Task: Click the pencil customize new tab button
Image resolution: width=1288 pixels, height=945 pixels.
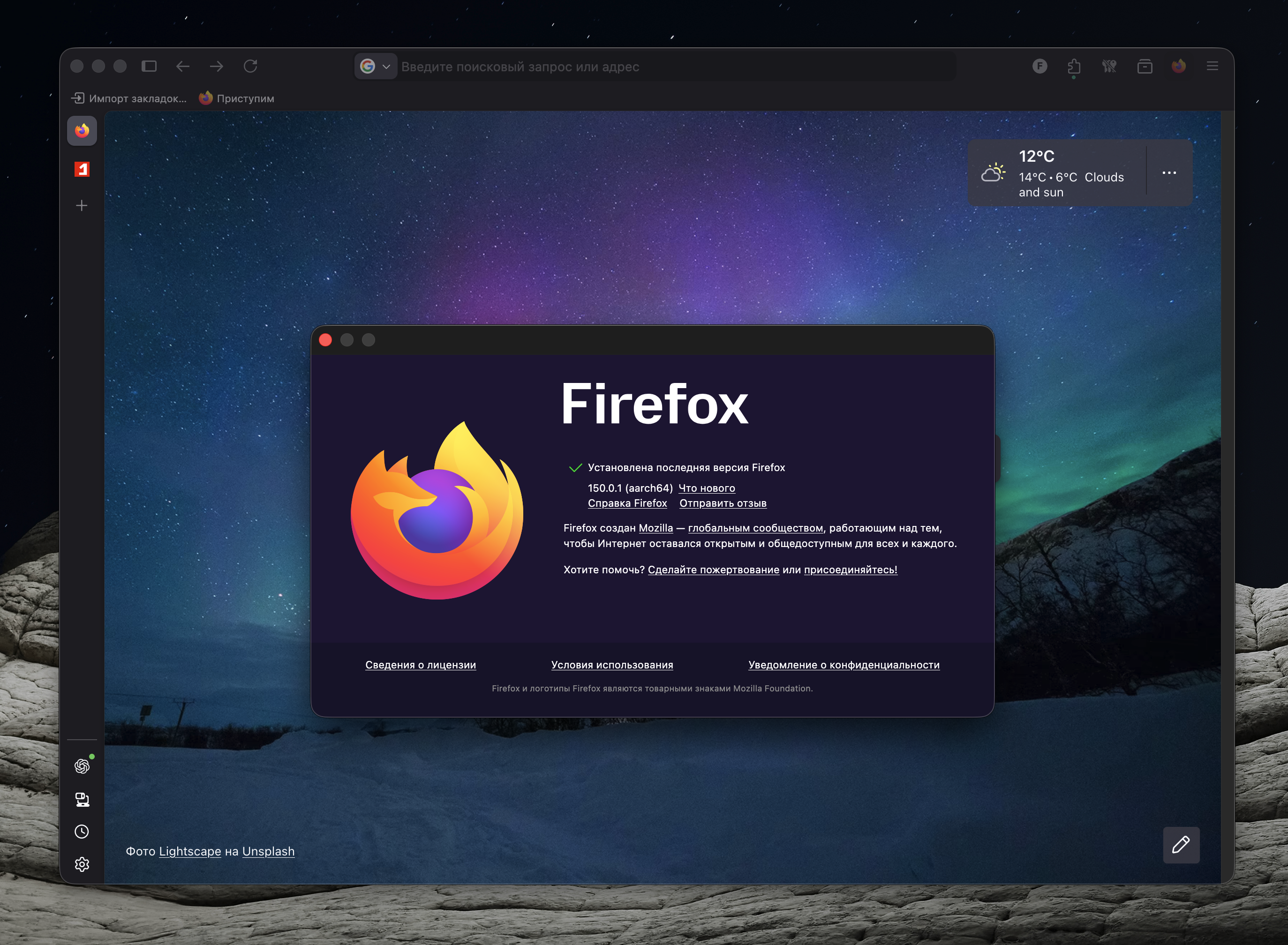Action: [x=1181, y=845]
